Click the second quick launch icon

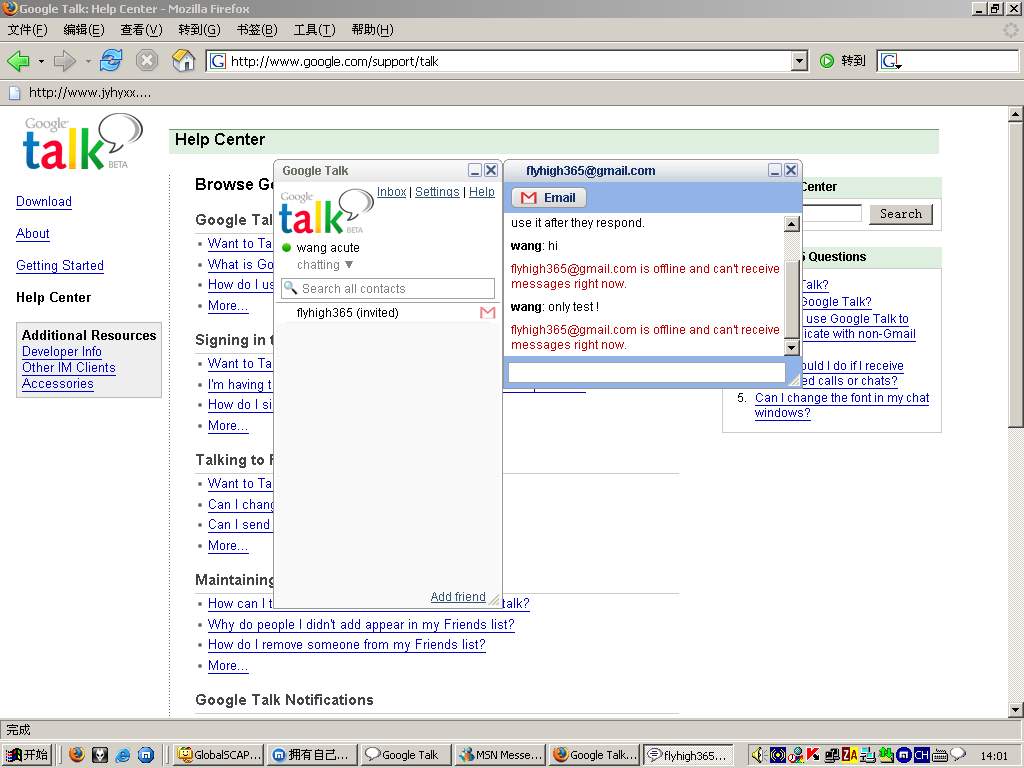100,755
